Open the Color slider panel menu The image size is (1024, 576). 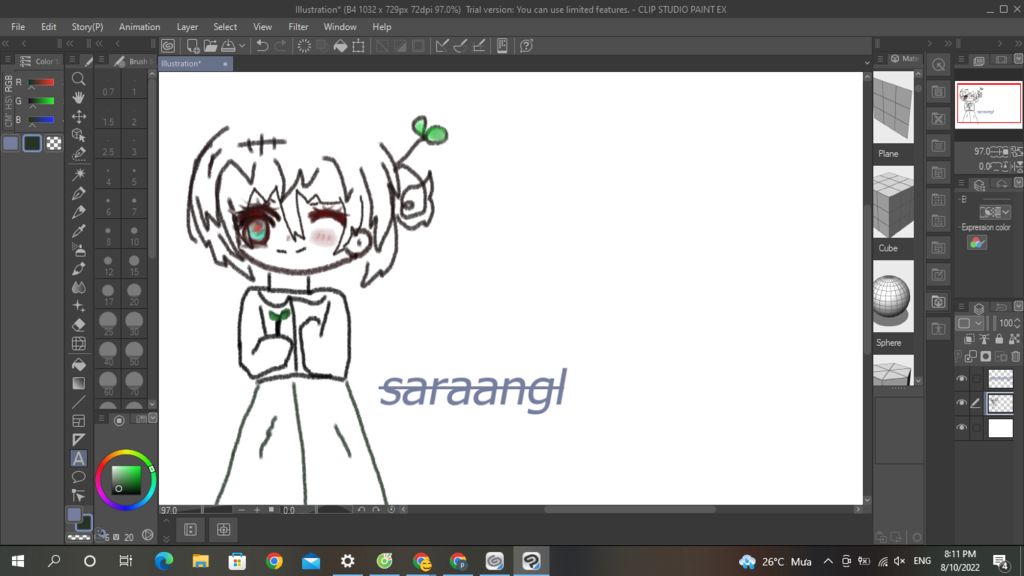click(x=7, y=60)
